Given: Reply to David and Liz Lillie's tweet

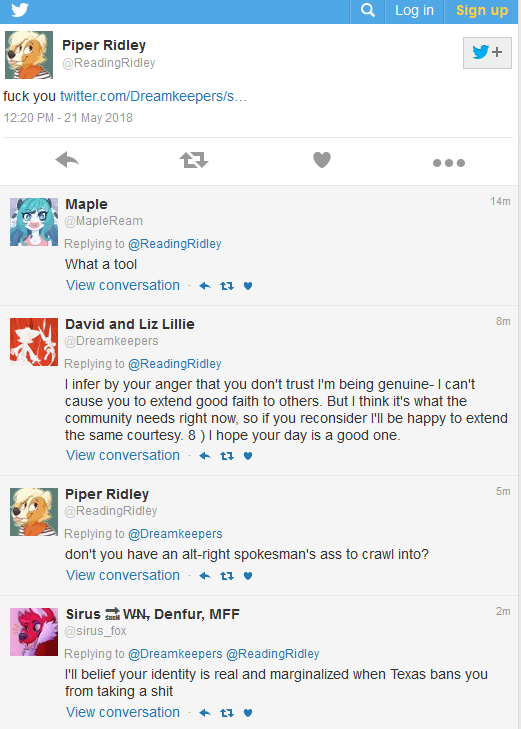Looking at the screenshot, I should [205, 456].
